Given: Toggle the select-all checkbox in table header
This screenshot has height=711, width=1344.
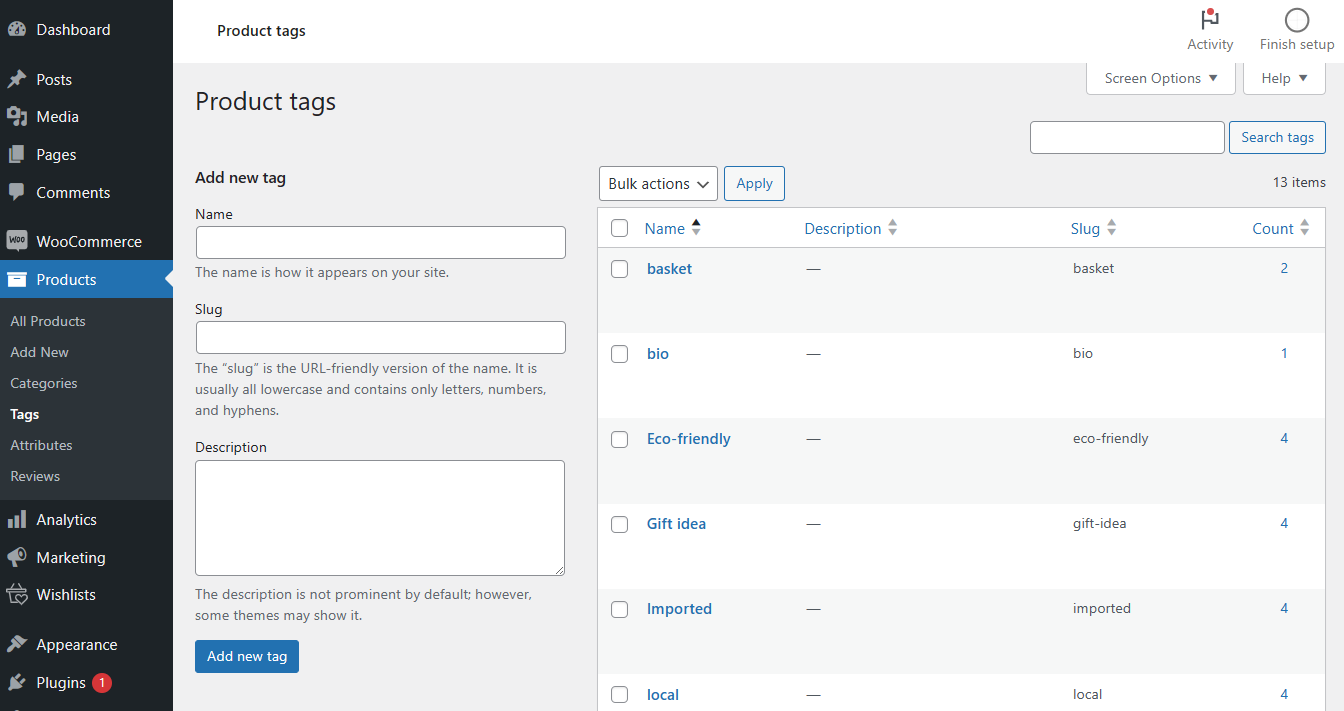Looking at the screenshot, I should pyautogui.click(x=620, y=228).
